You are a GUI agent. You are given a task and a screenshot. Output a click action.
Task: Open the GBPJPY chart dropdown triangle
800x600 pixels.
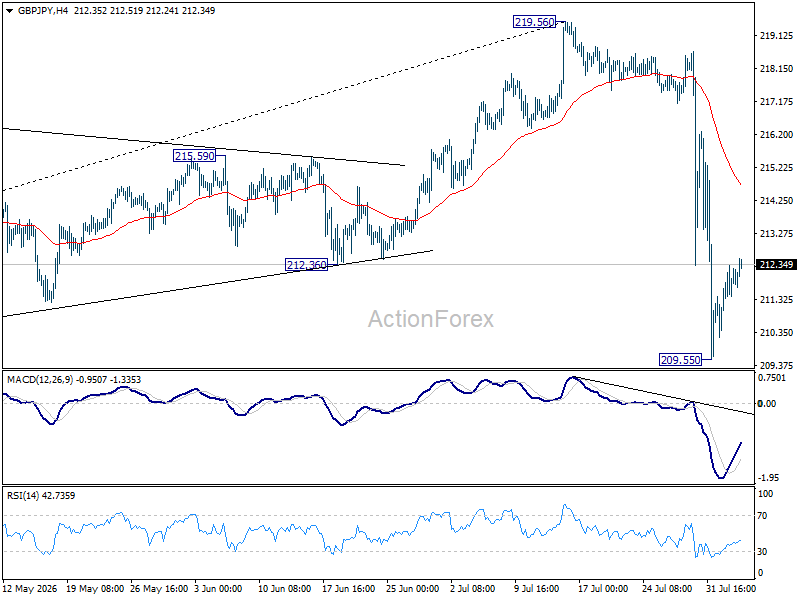10,11
